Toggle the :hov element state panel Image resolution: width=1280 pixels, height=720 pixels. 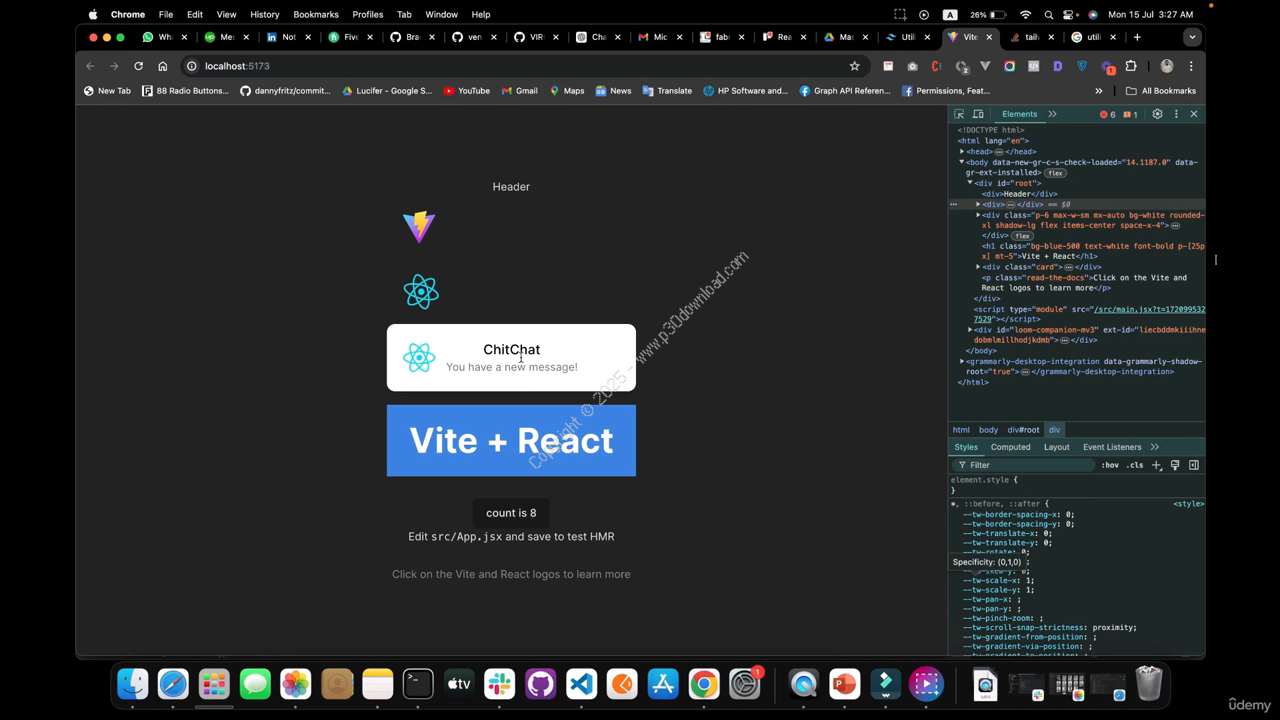tap(1110, 465)
